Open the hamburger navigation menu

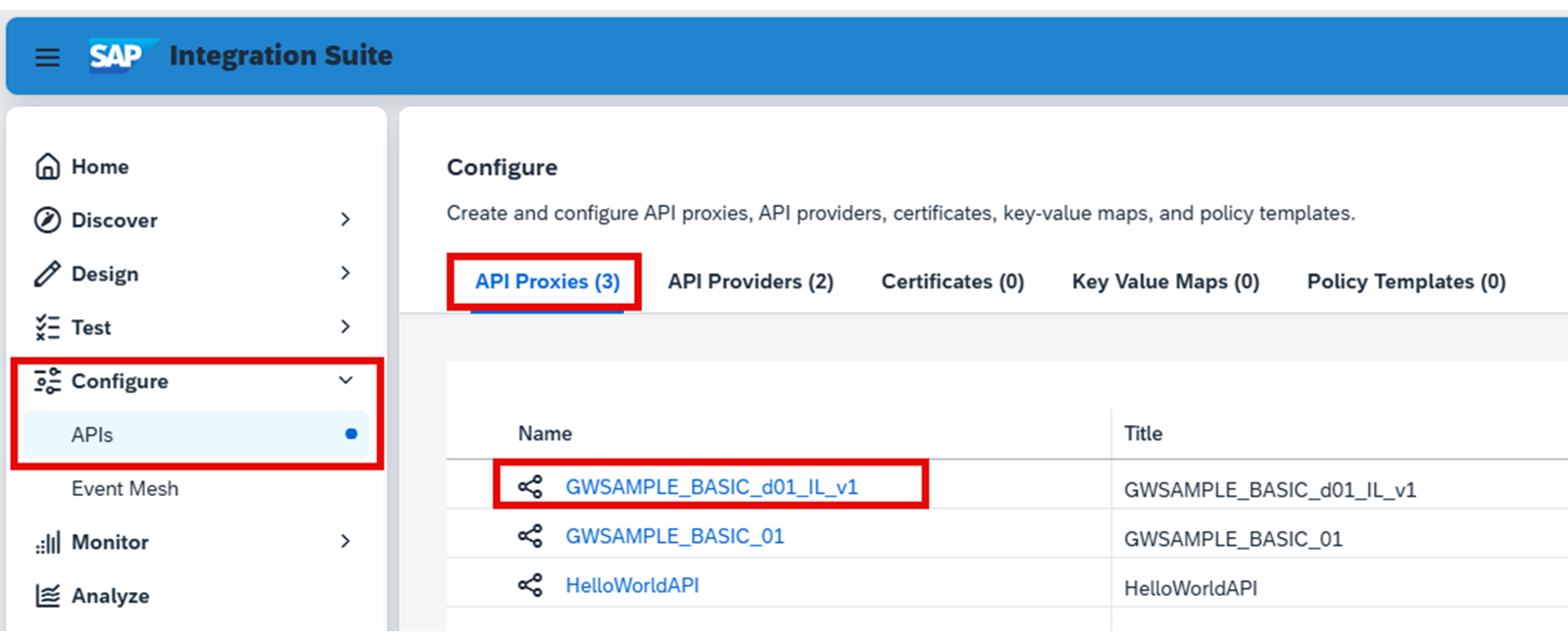pos(47,57)
